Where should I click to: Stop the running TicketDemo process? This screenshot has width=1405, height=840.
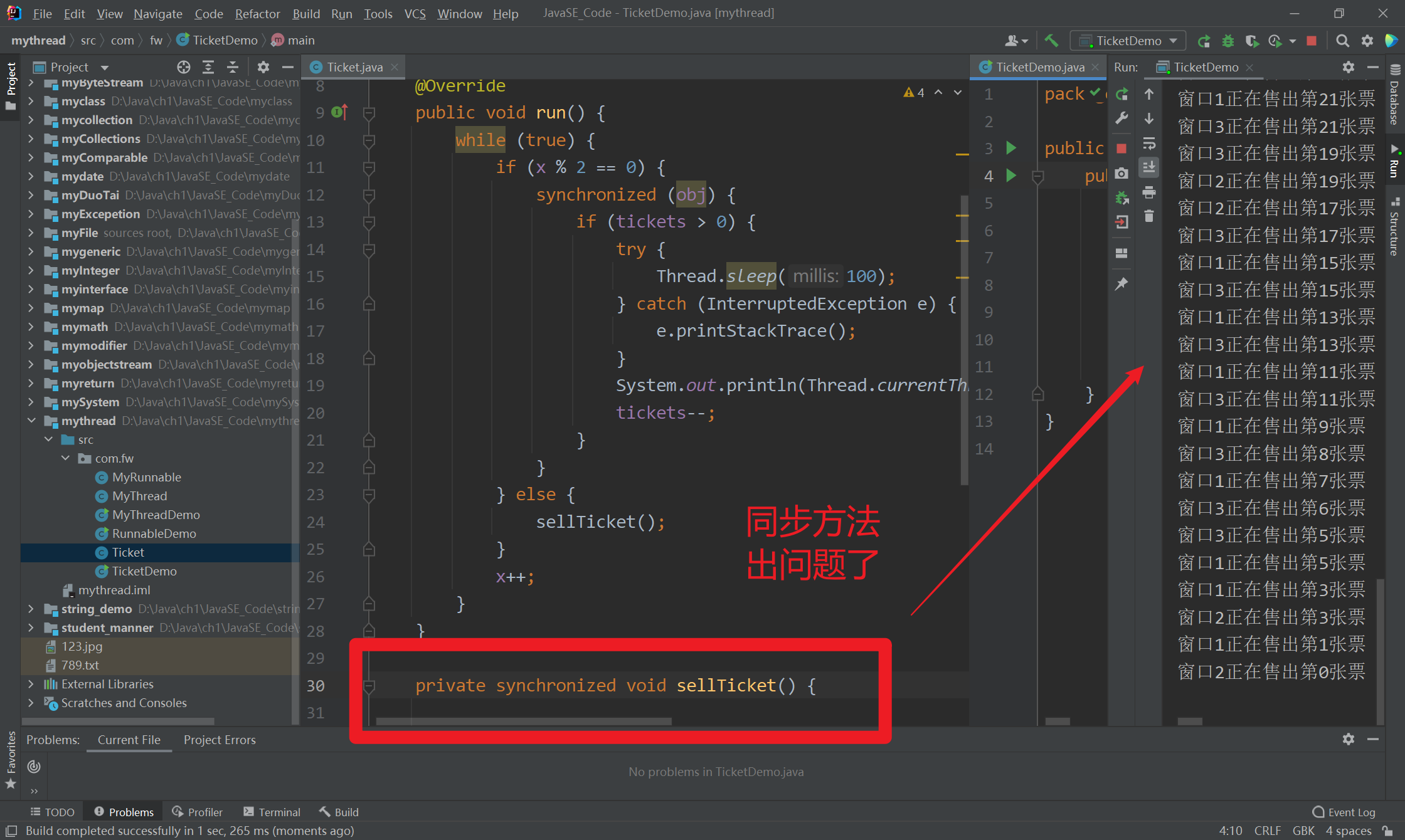coord(1312,41)
